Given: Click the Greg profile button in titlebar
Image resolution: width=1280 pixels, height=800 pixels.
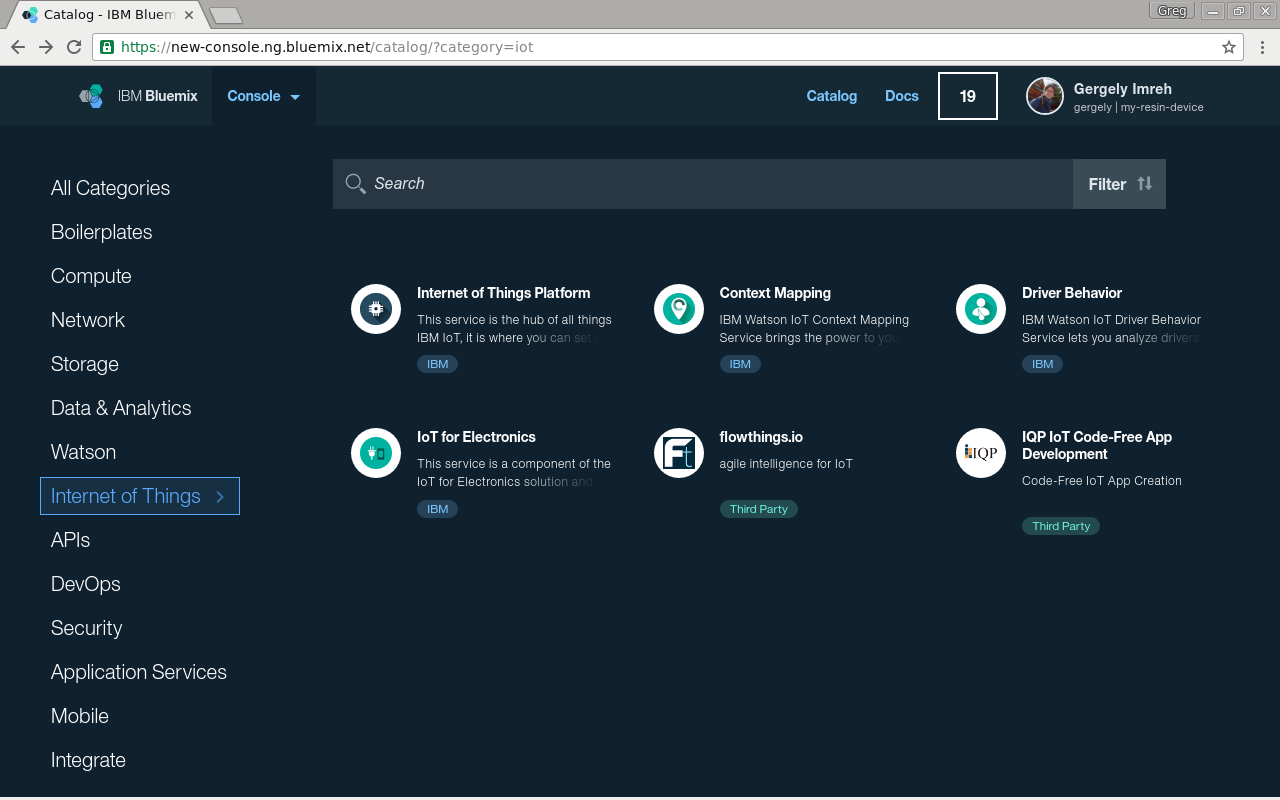Looking at the screenshot, I should 1172,11.
